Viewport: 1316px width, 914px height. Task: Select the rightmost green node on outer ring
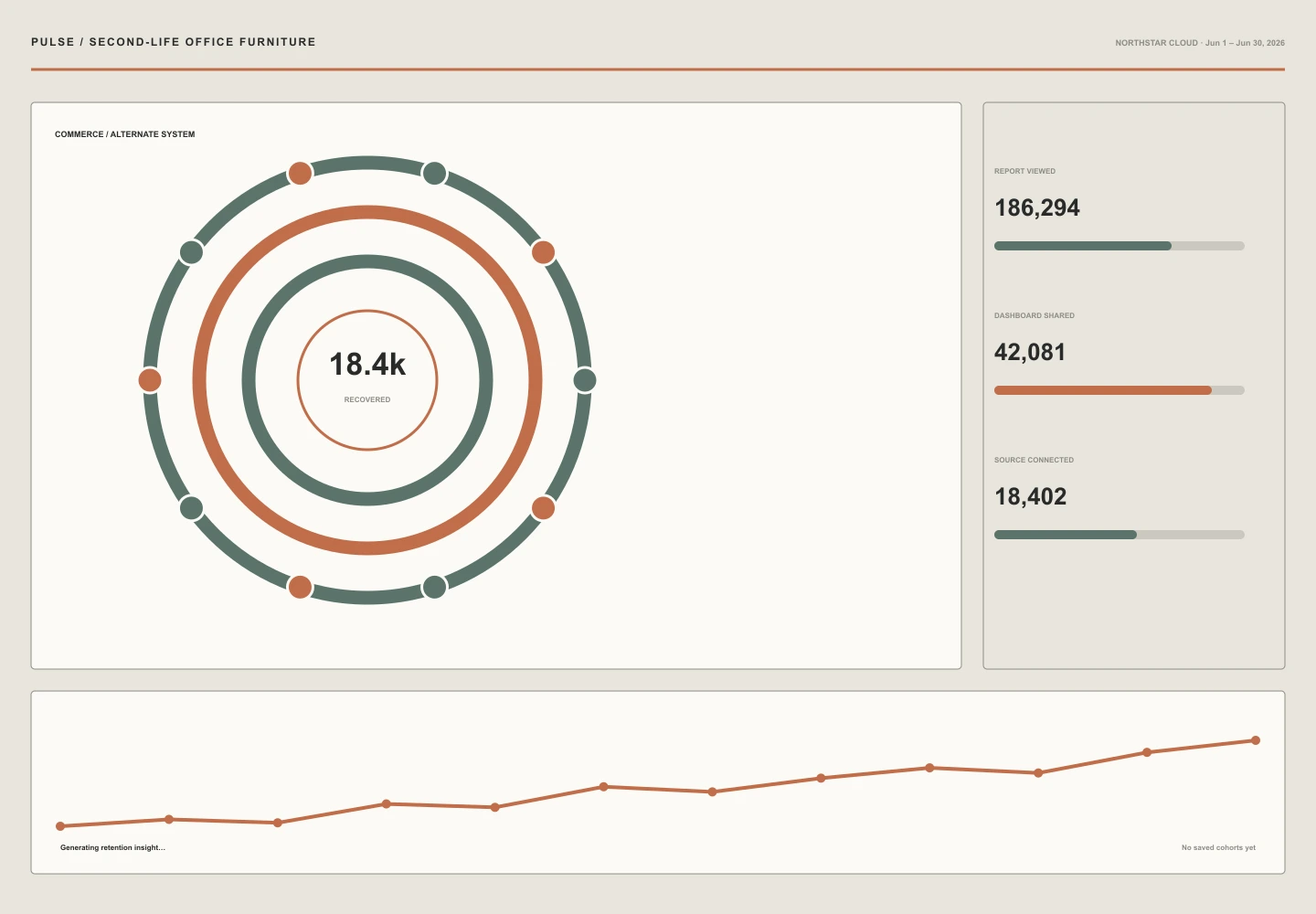pyautogui.click(x=585, y=380)
